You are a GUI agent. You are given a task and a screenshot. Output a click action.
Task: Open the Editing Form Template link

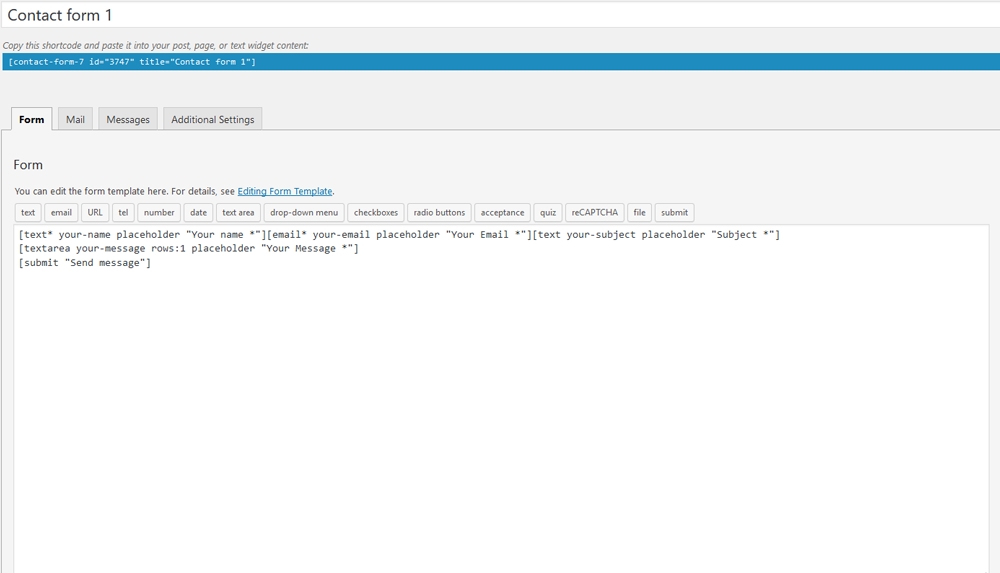click(285, 191)
